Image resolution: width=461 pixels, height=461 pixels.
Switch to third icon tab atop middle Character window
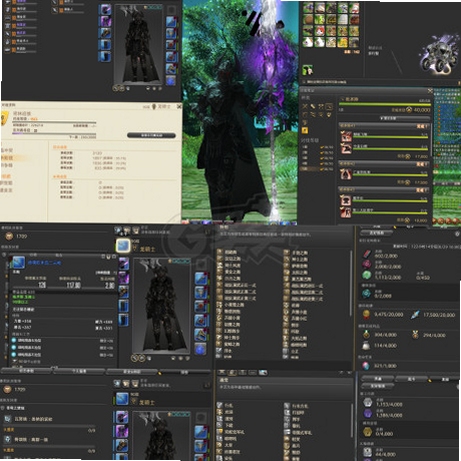tap(135, 230)
